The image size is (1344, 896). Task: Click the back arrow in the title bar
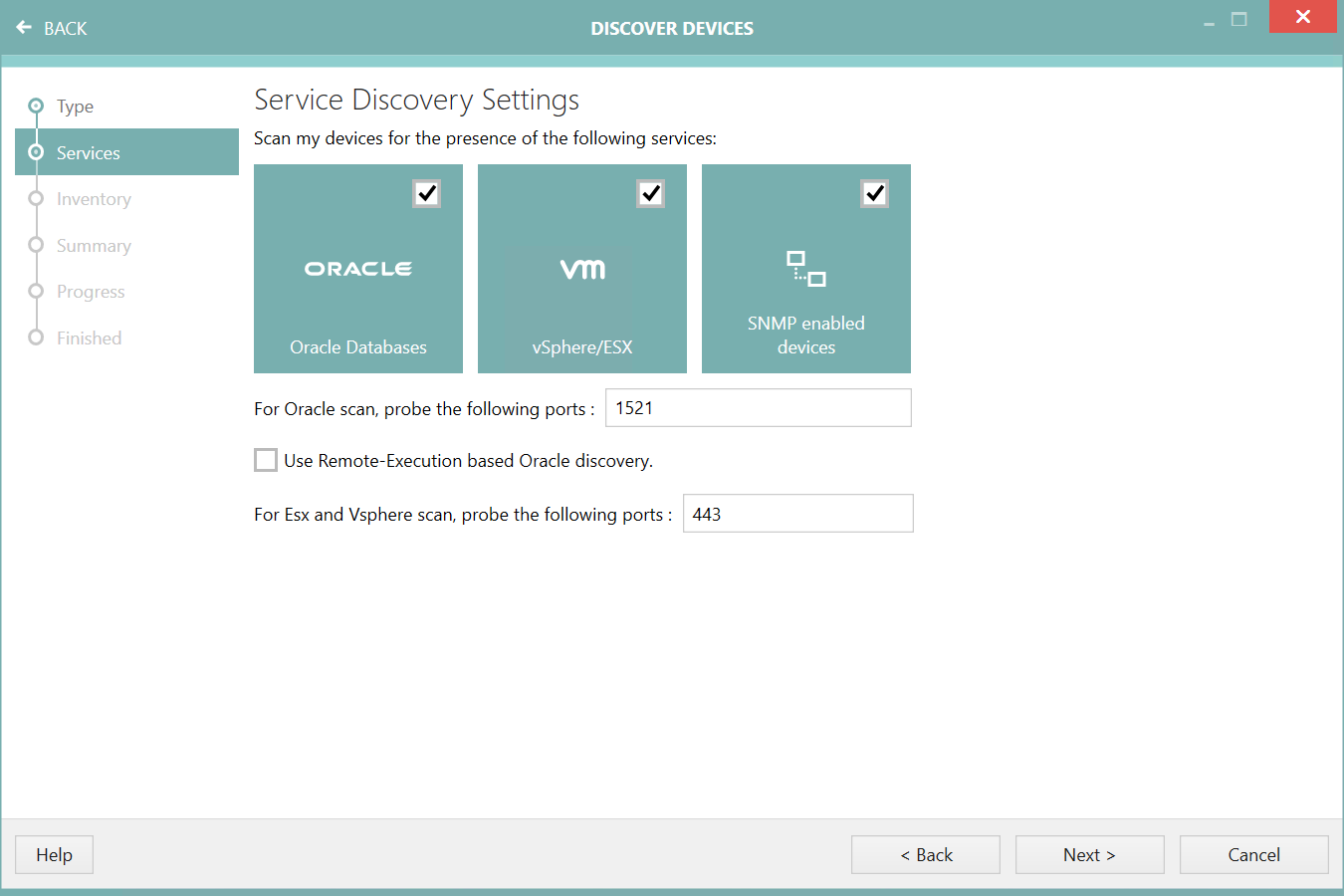click(24, 27)
